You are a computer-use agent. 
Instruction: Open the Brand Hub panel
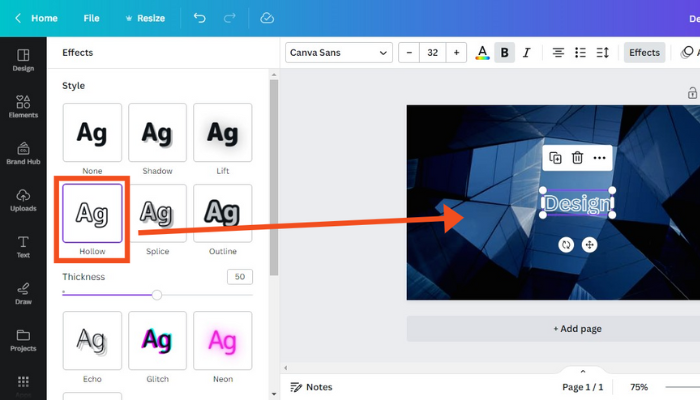[x=23, y=154]
